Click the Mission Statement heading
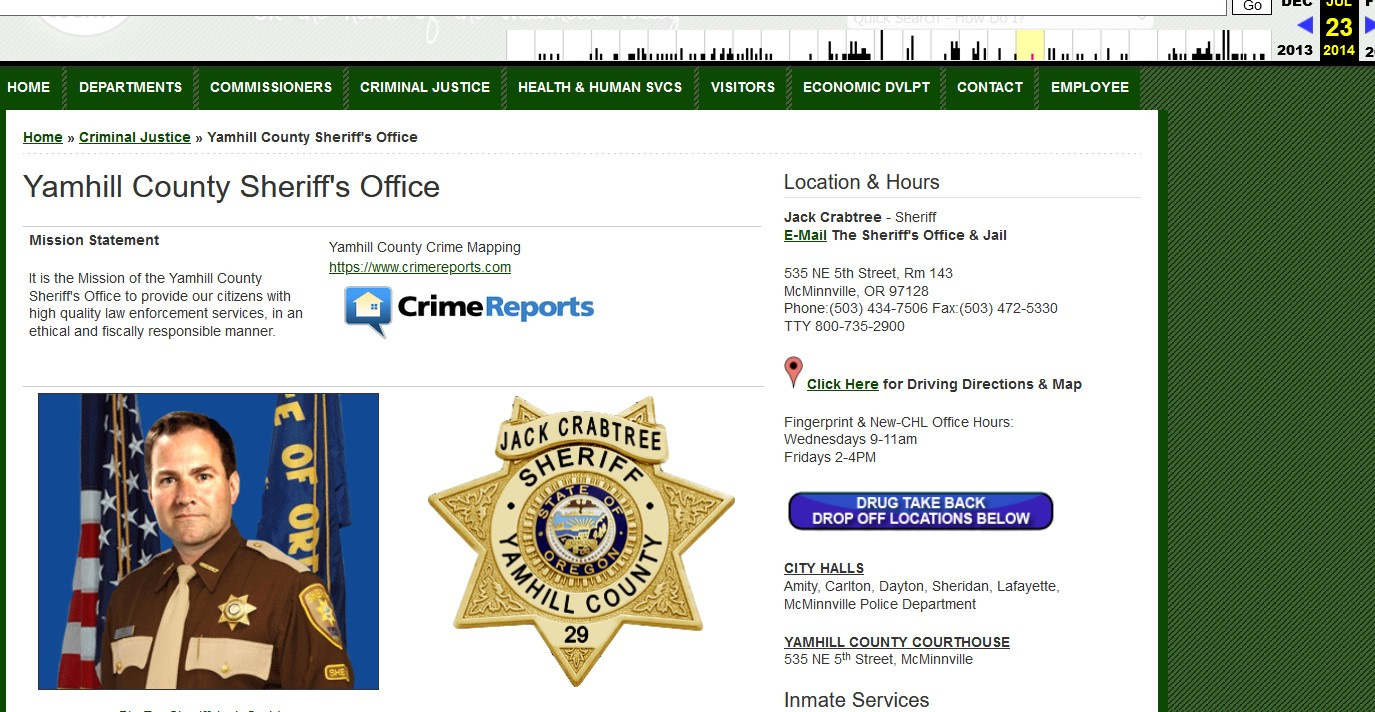Viewport: 1375px width, 712px height. coord(94,240)
